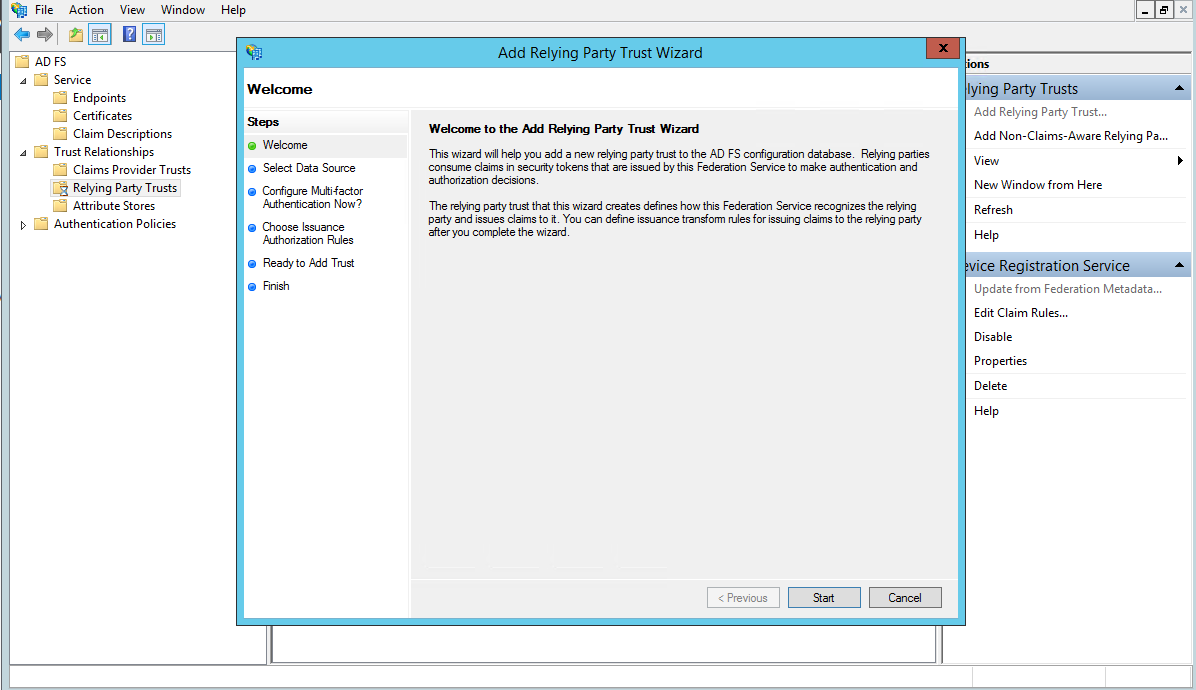
Task: Click the Configure Multi-factor Authentication Now? step
Action: tap(313, 197)
